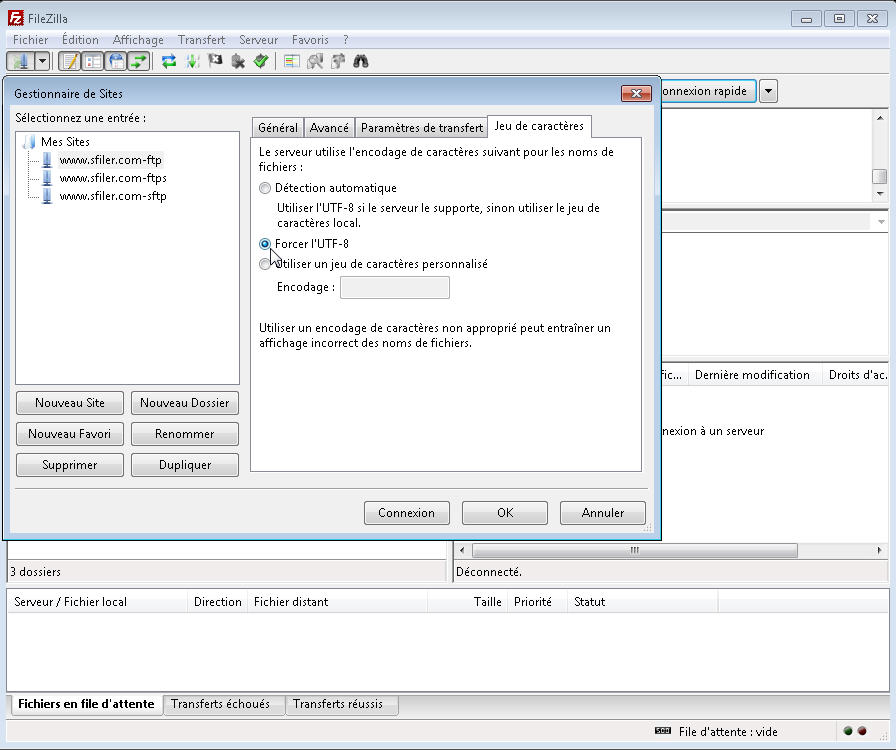Click the server icon beside www.sfiler.com-ftps
The image size is (896, 750).
pos(47,178)
